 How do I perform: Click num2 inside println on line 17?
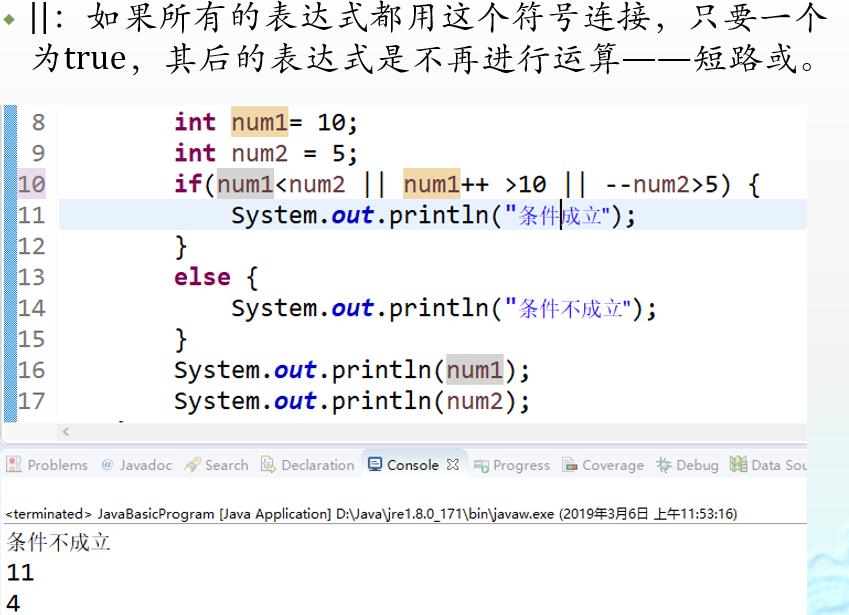[x=475, y=401]
